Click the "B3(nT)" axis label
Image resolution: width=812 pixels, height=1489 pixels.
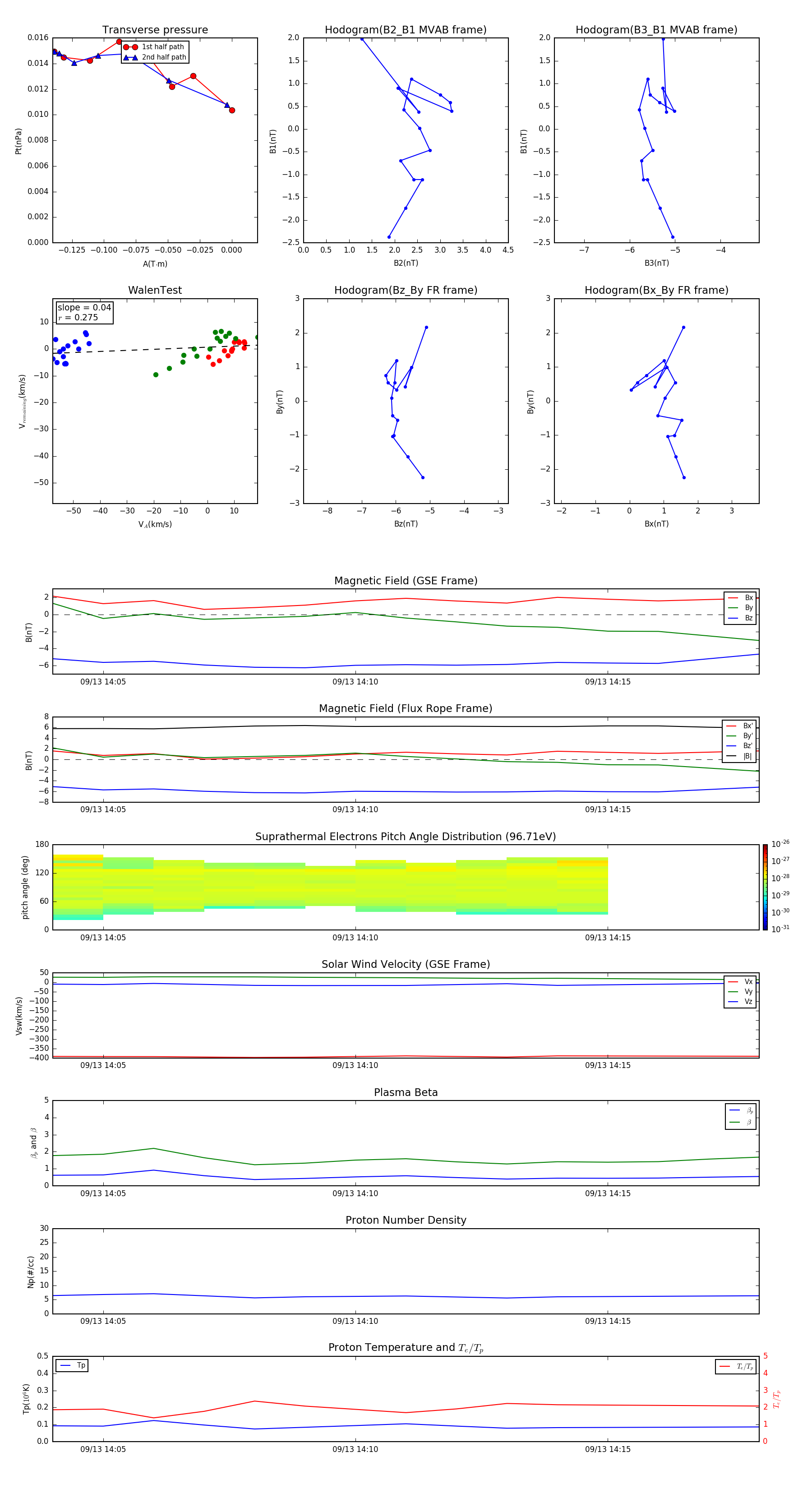656,263
